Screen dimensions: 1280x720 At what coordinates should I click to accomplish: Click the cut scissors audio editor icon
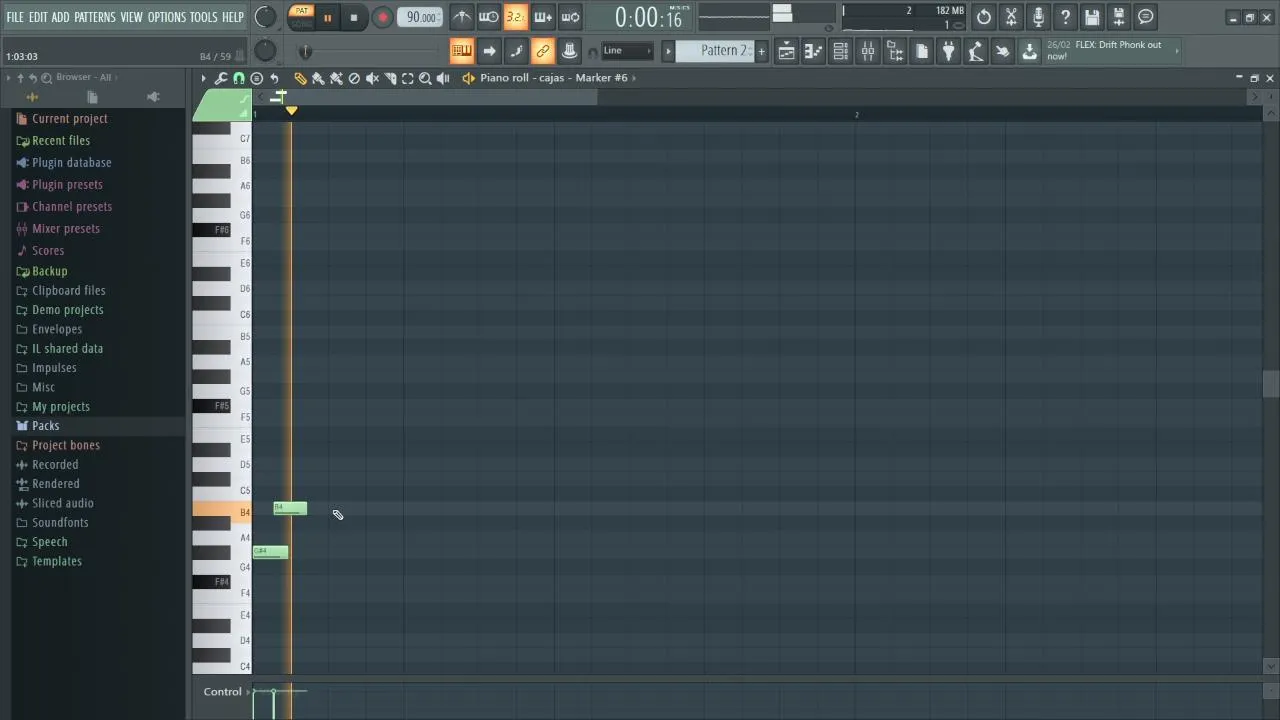1011,17
